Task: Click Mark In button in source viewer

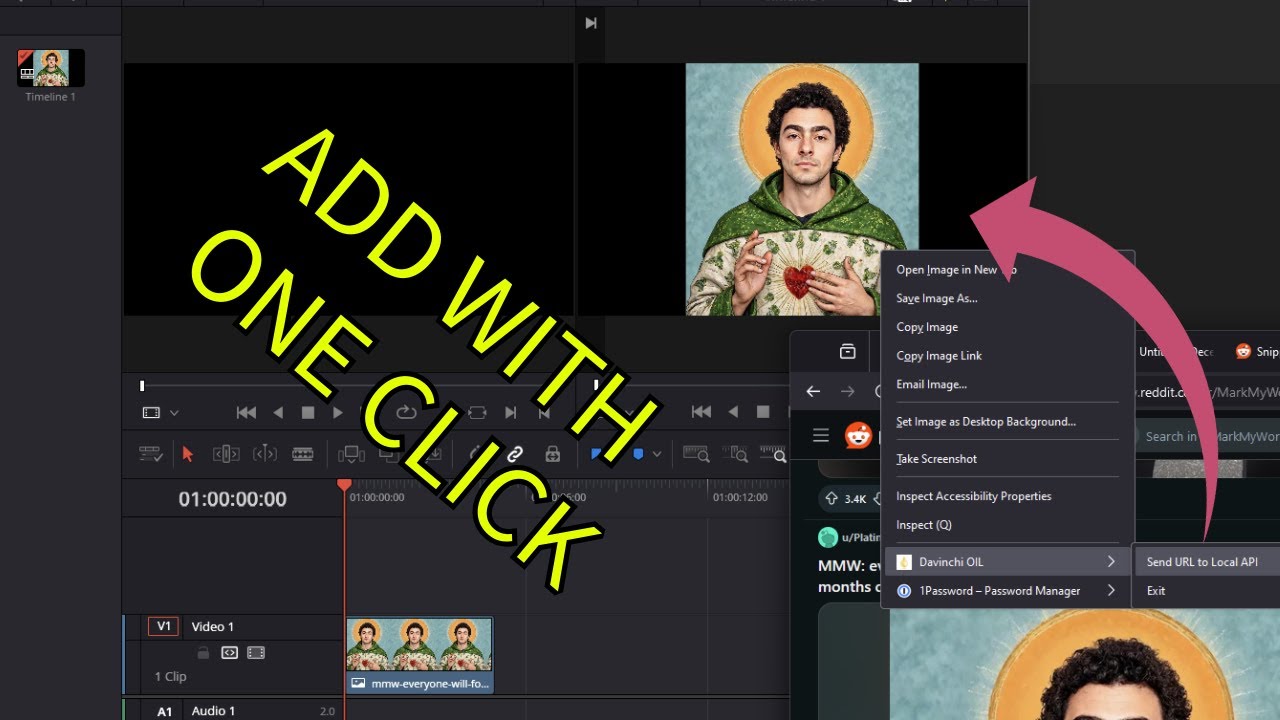Action: [x=511, y=412]
